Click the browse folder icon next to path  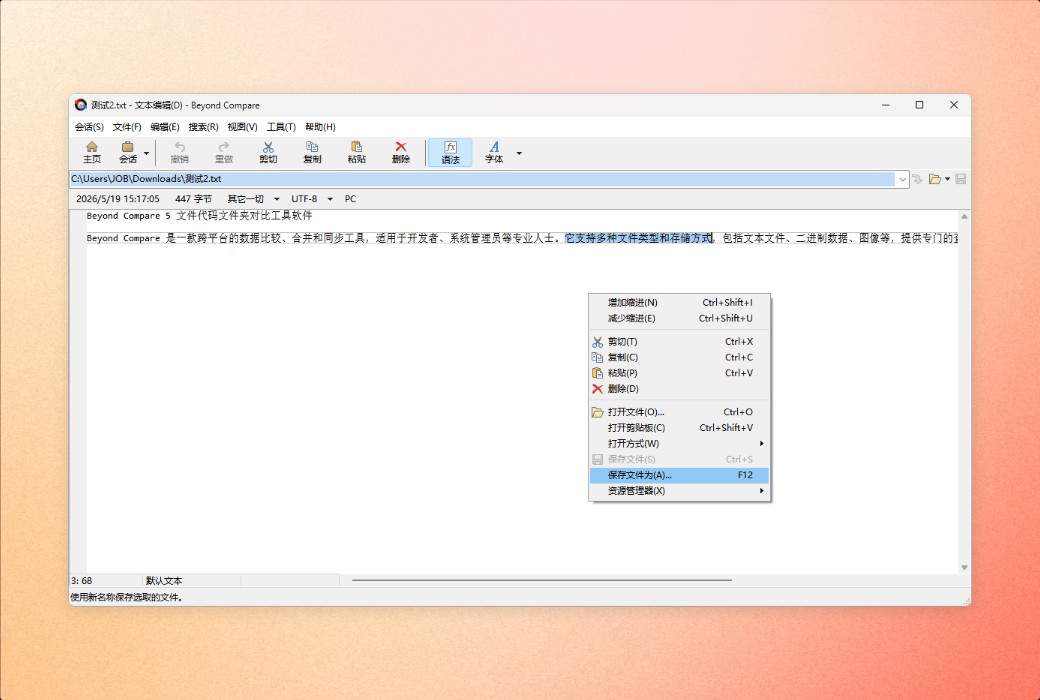[x=935, y=179]
